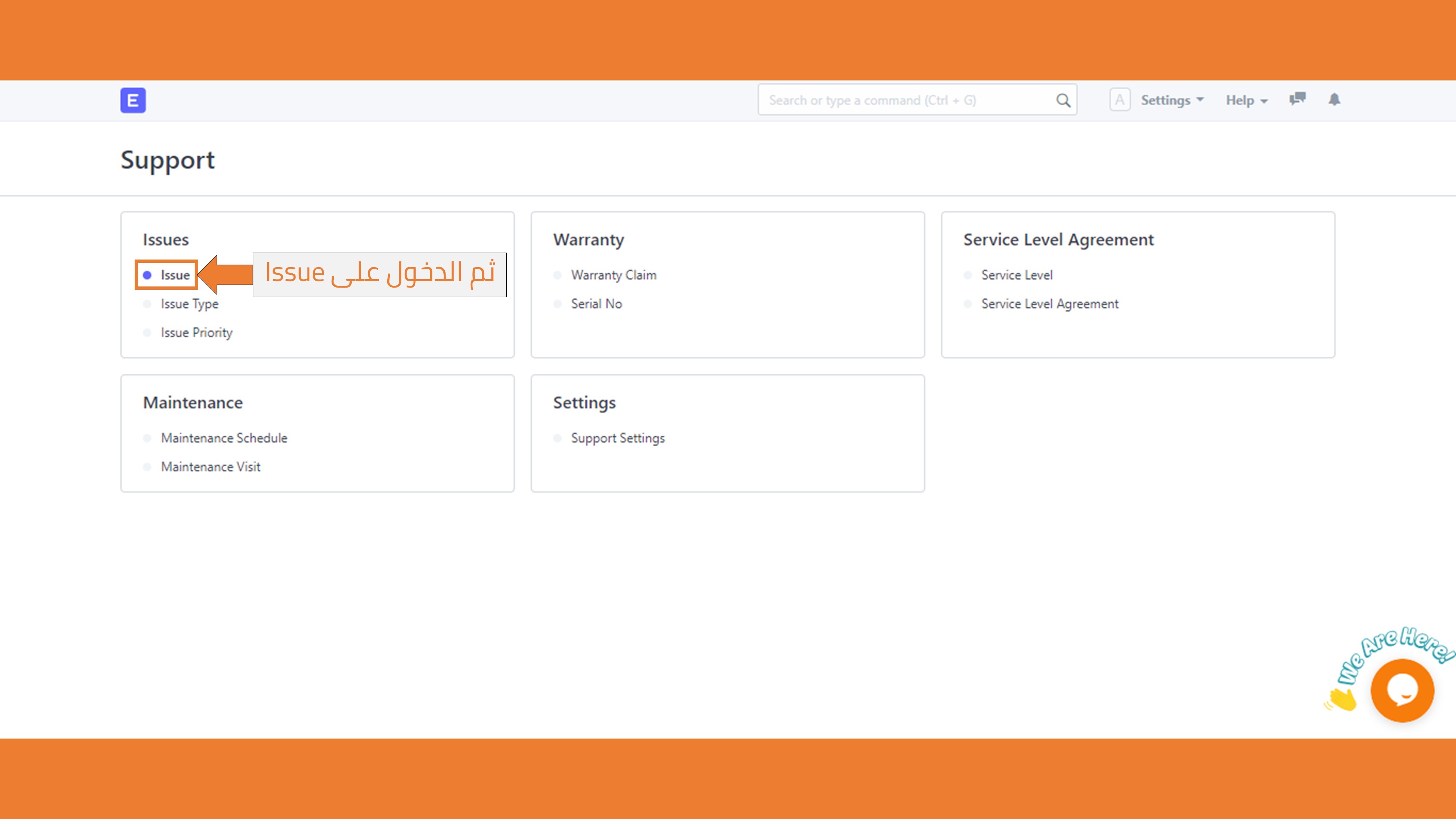Click the Maintenance card heading
Screen dimensions: 1456x819
193,403
